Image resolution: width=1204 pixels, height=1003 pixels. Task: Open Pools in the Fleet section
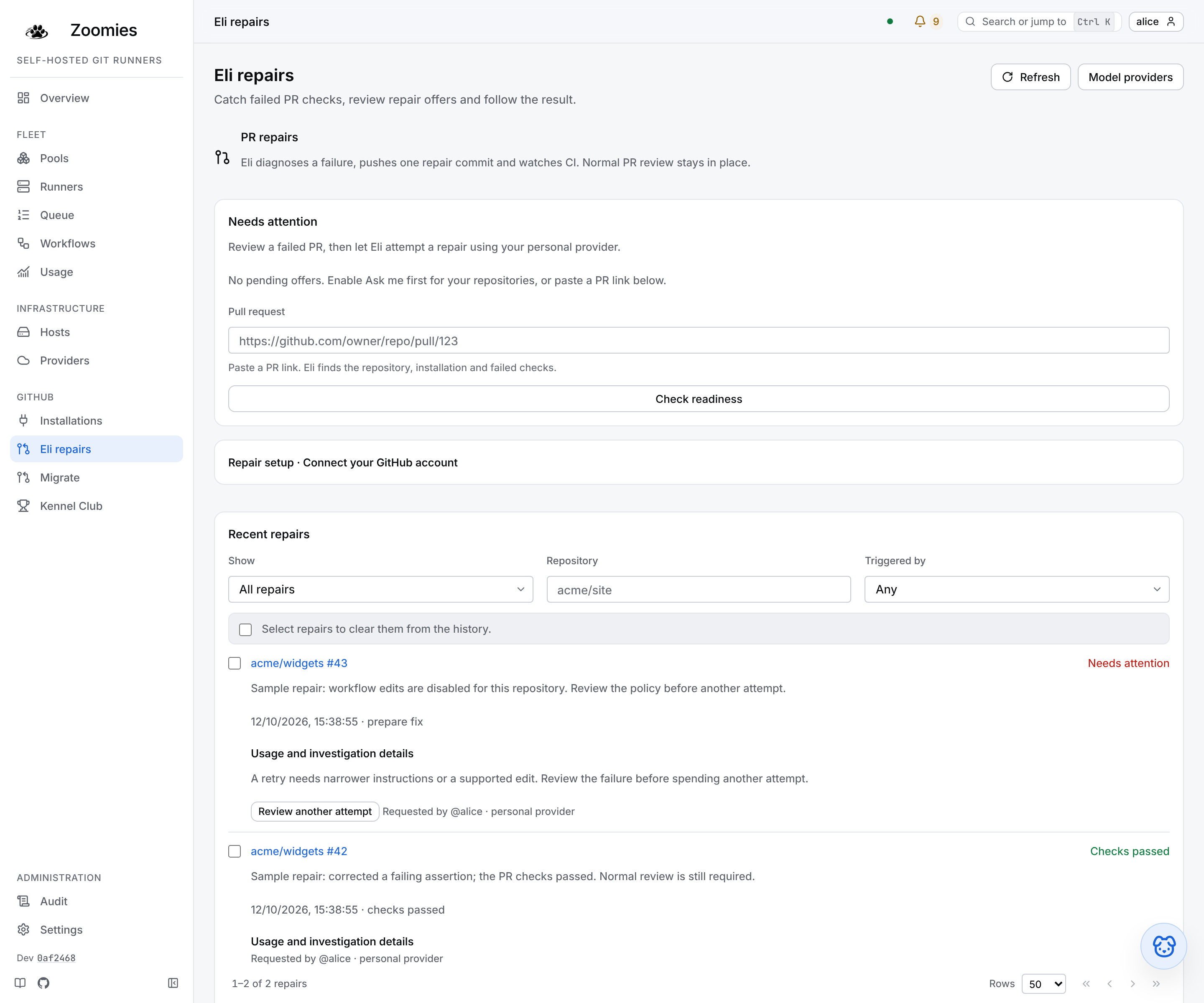pyautogui.click(x=96, y=158)
